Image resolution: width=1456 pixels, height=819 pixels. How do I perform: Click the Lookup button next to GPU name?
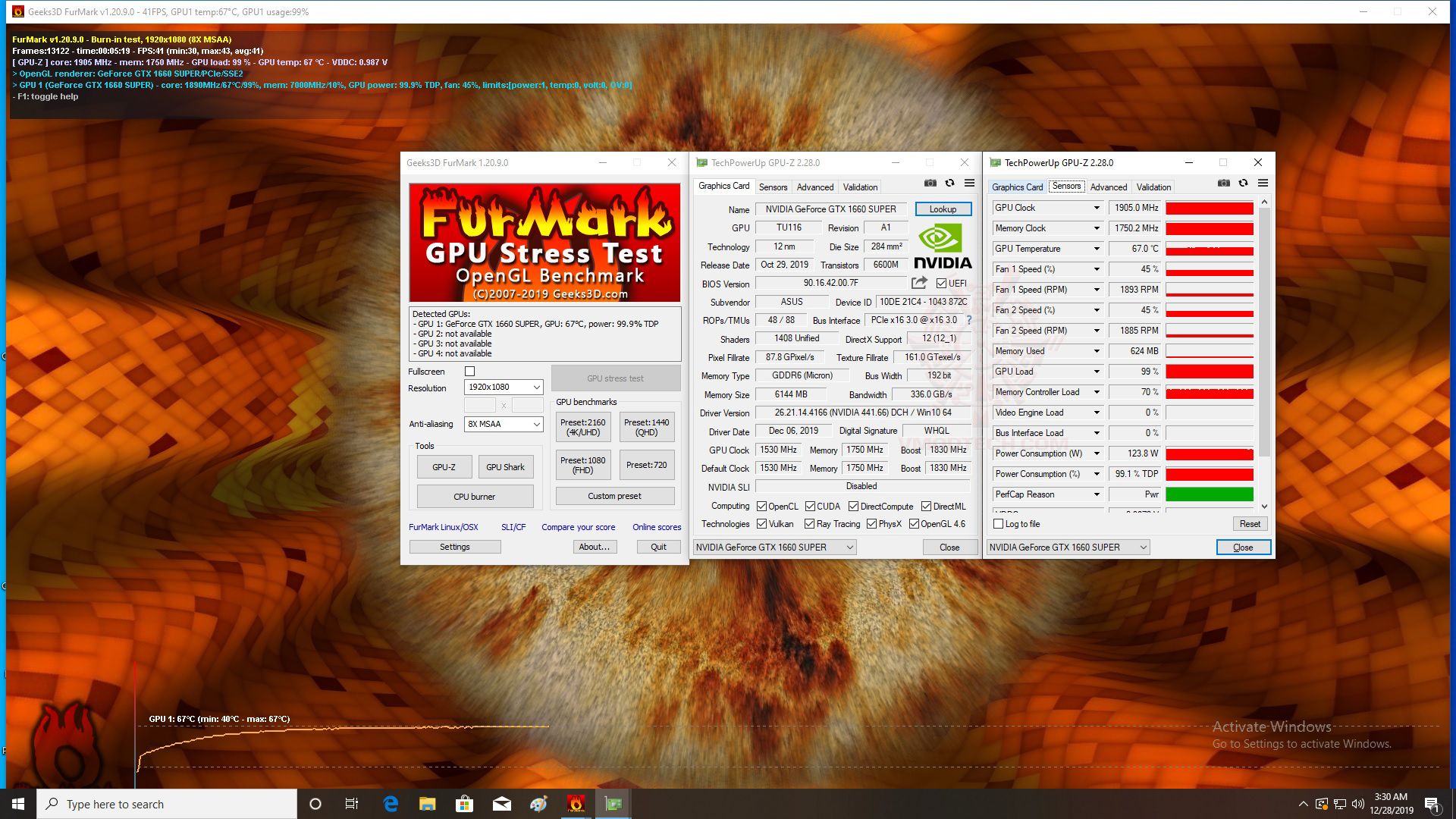click(943, 209)
